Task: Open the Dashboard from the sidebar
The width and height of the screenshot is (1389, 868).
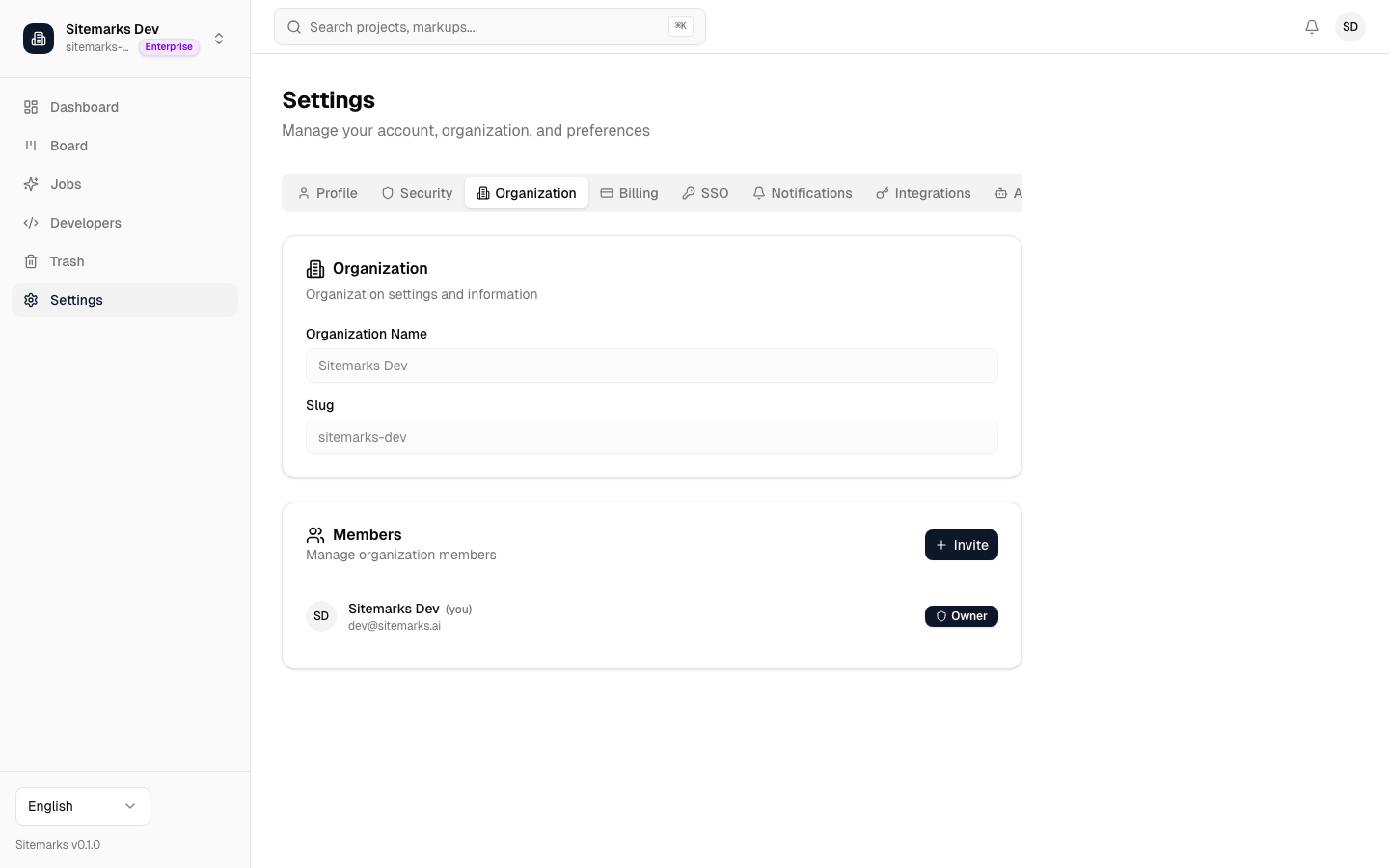Action: [x=84, y=107]
